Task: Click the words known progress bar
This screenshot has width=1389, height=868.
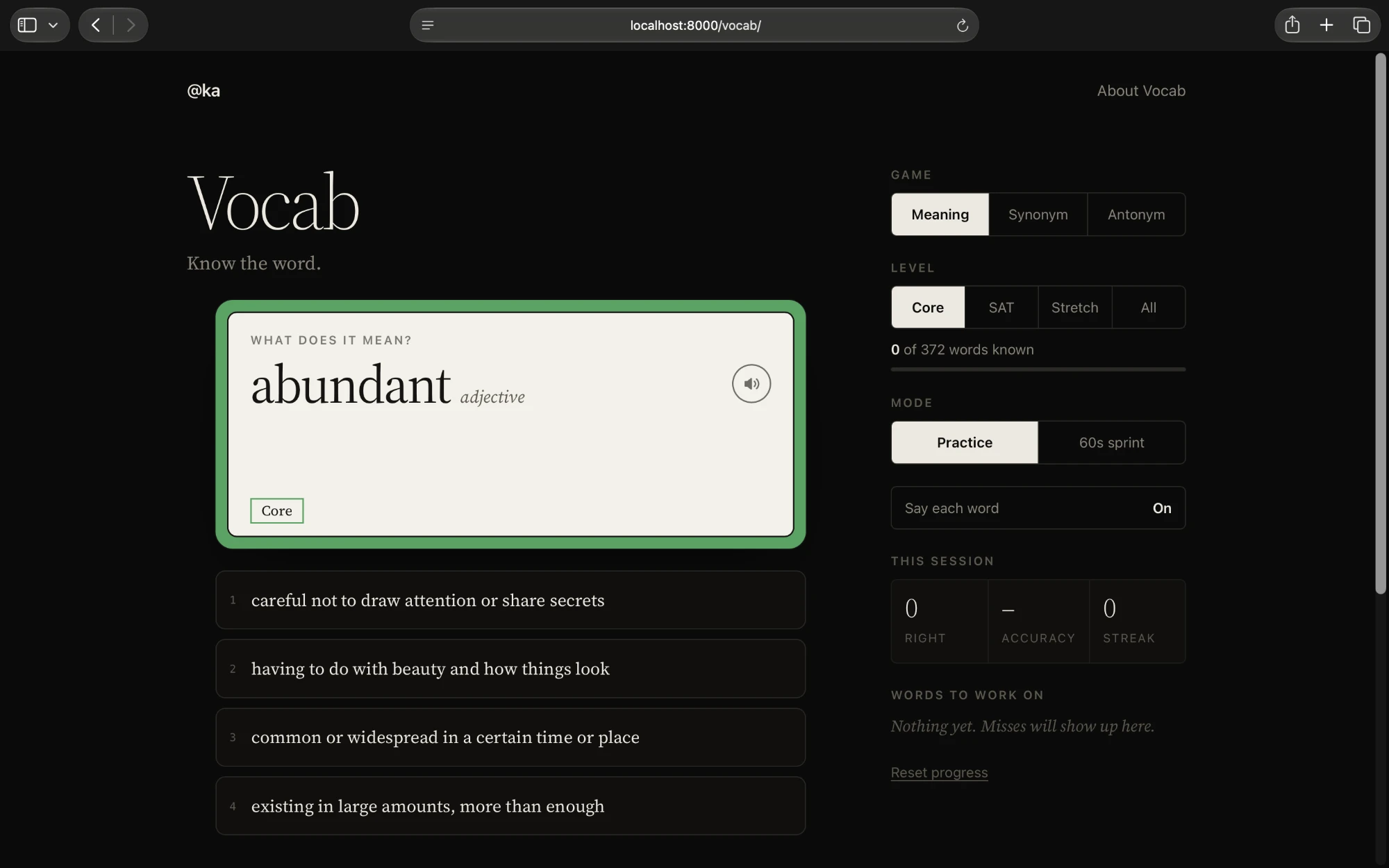Action: pyautogui.click(x=1038, y=369)
